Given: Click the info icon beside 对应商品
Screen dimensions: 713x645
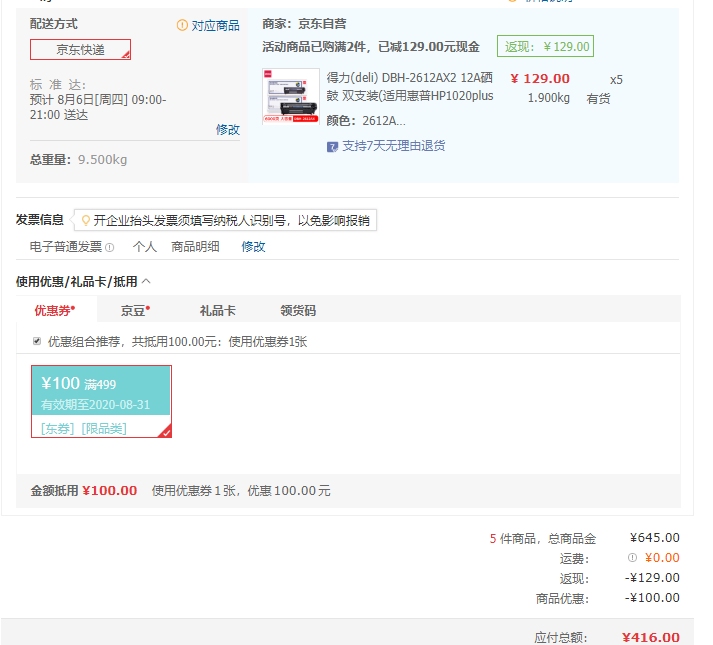Looking at the screenshot, I should pyautogui.click(x=182, y=25).
